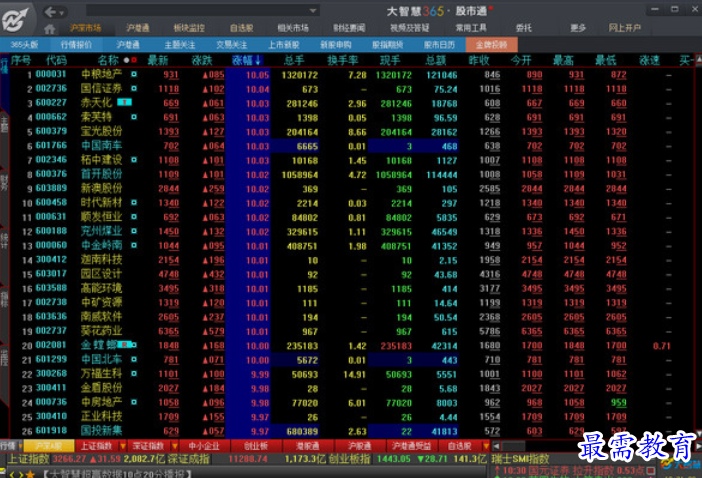Open the 沪深市场 menu

[86, 28]
